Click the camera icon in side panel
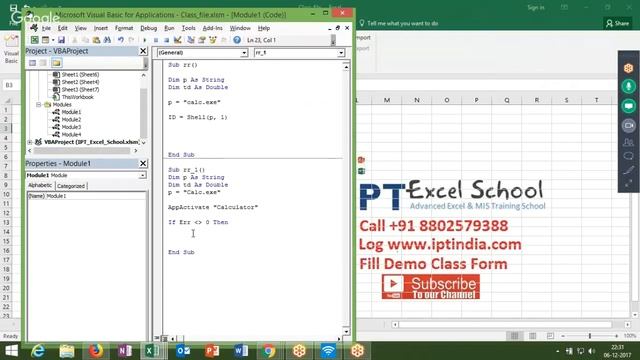Image resolution: width=640 pixels, height=360 pixels. pos(629,125)
